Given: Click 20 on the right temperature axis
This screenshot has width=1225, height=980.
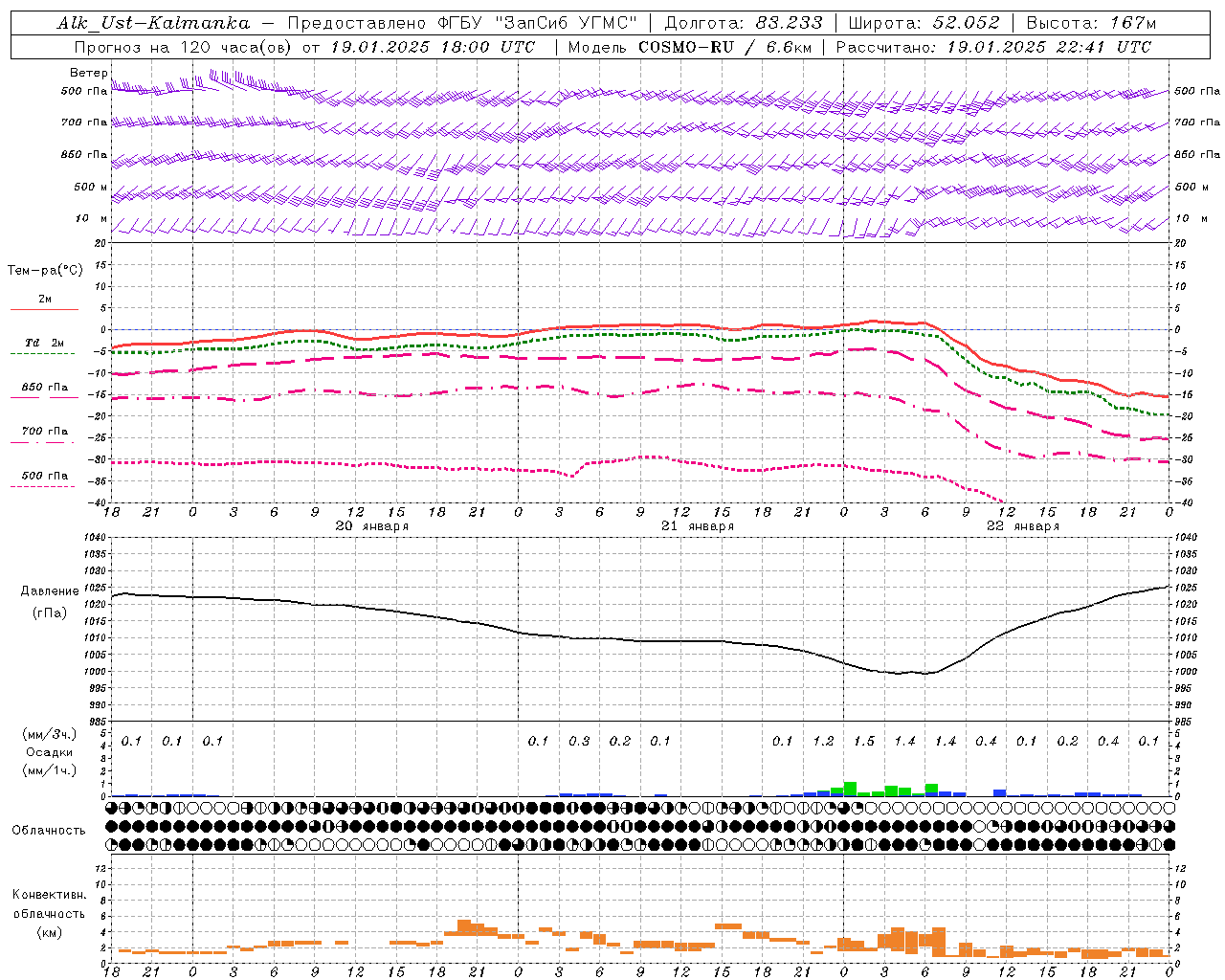Looking at the screenshot, I should click(x=1181, y=244).
